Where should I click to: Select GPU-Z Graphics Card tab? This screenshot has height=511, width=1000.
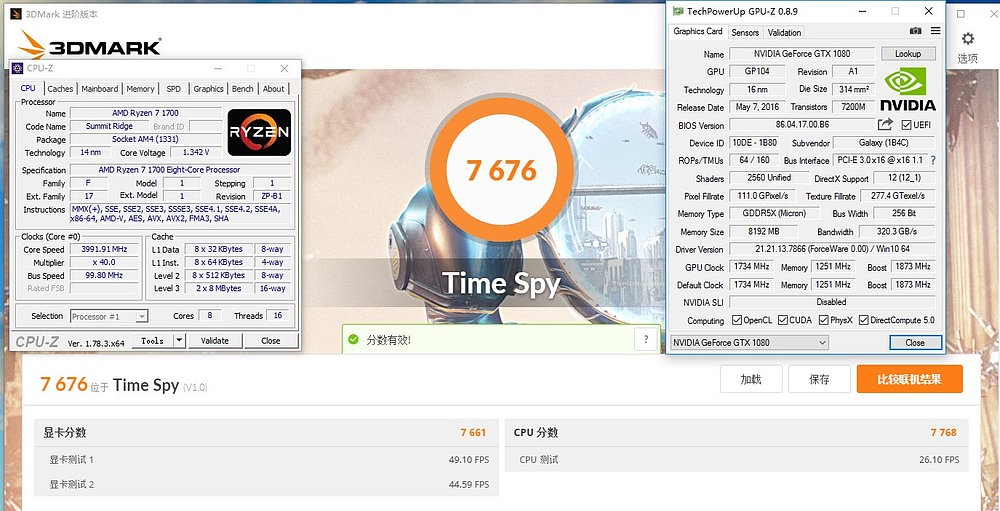[x=698, y=31]
